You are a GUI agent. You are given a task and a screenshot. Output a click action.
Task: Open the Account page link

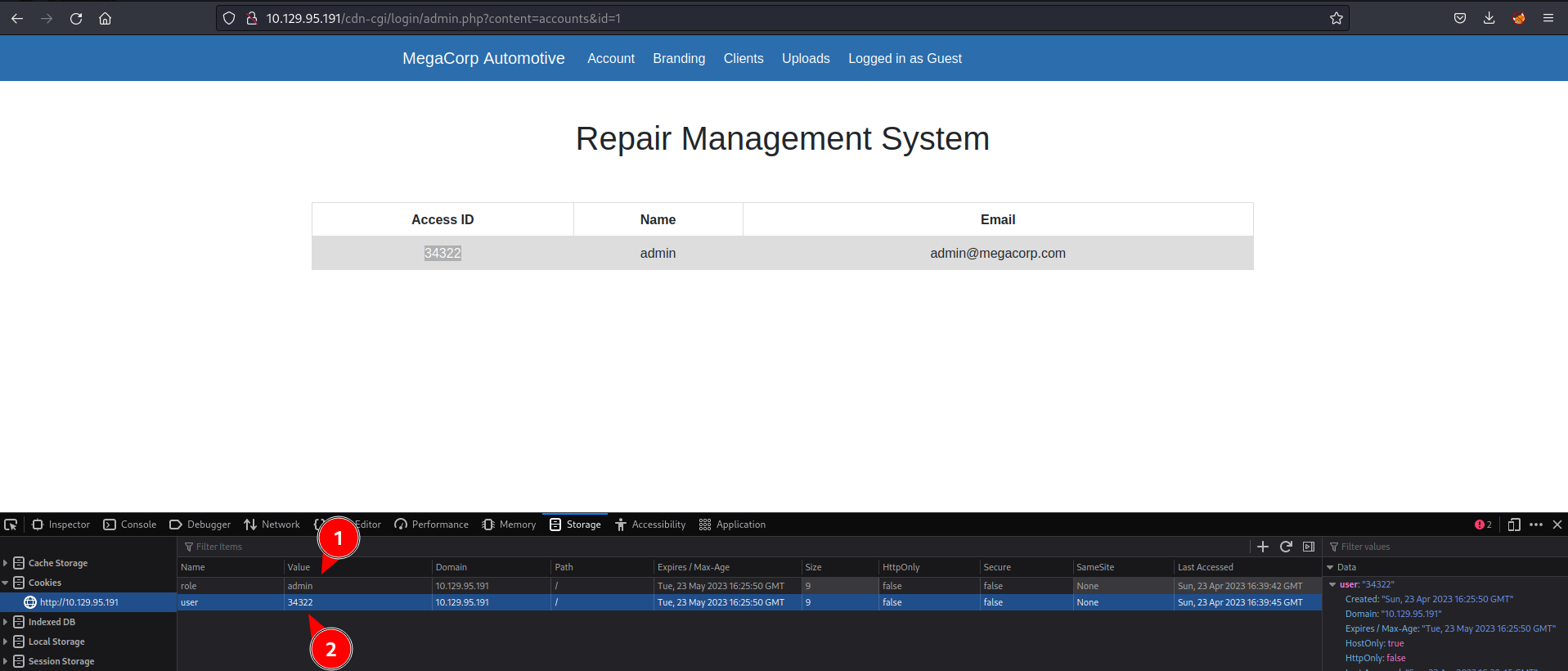(611, 58)
